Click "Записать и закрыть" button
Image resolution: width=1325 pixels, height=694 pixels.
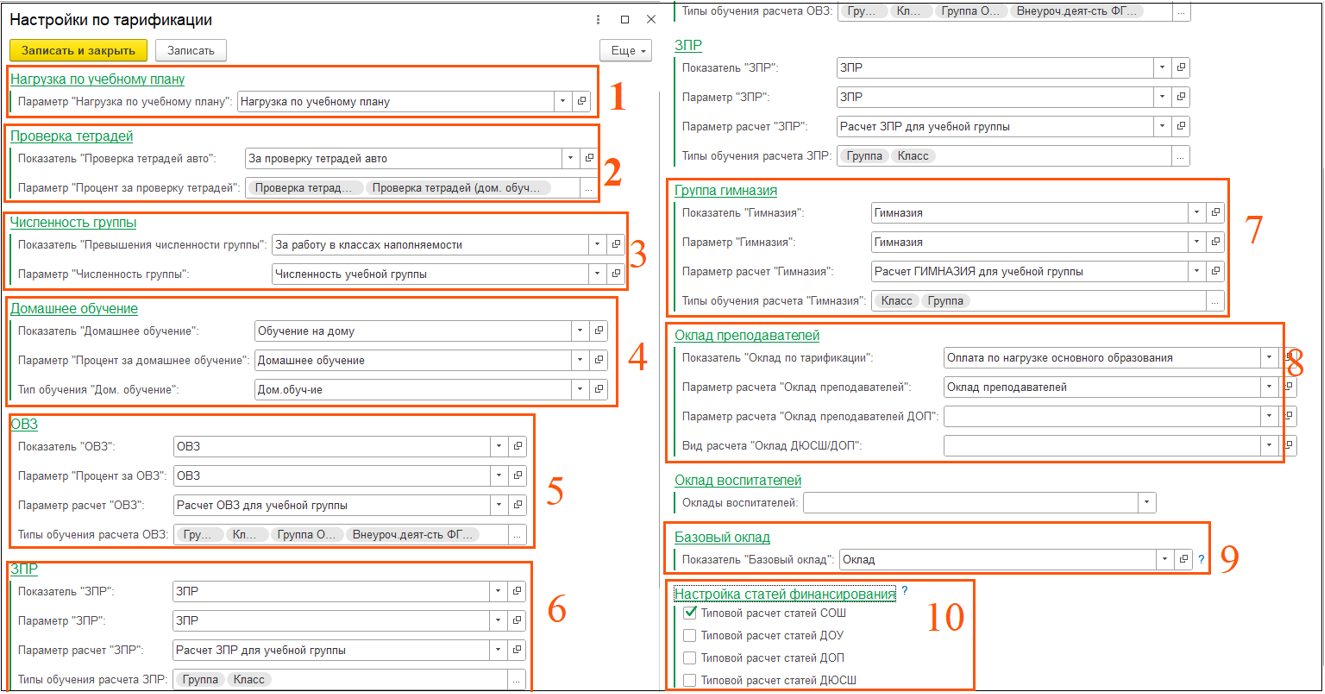point(78,50)
